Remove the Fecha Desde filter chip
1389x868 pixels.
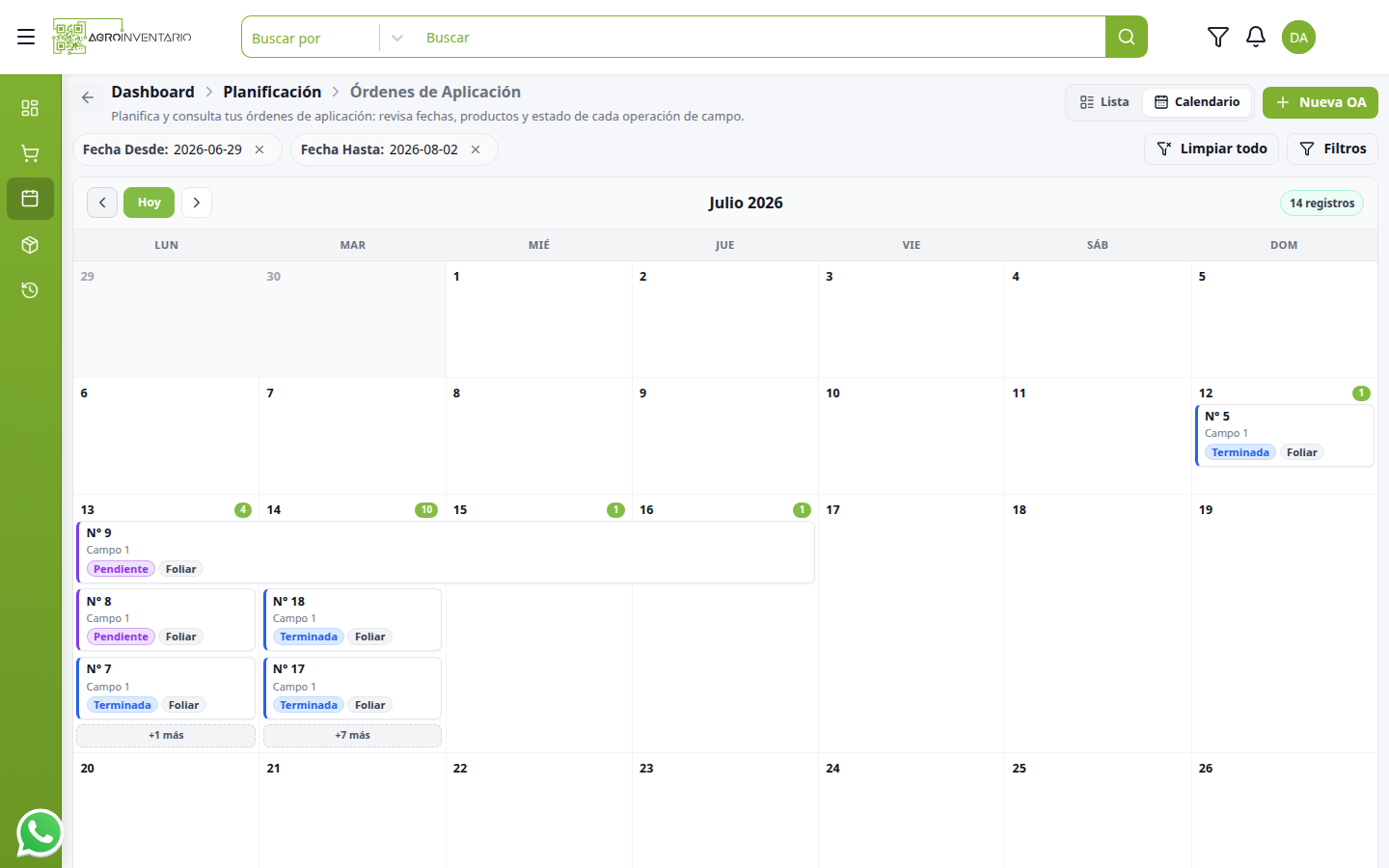point(259,149)
